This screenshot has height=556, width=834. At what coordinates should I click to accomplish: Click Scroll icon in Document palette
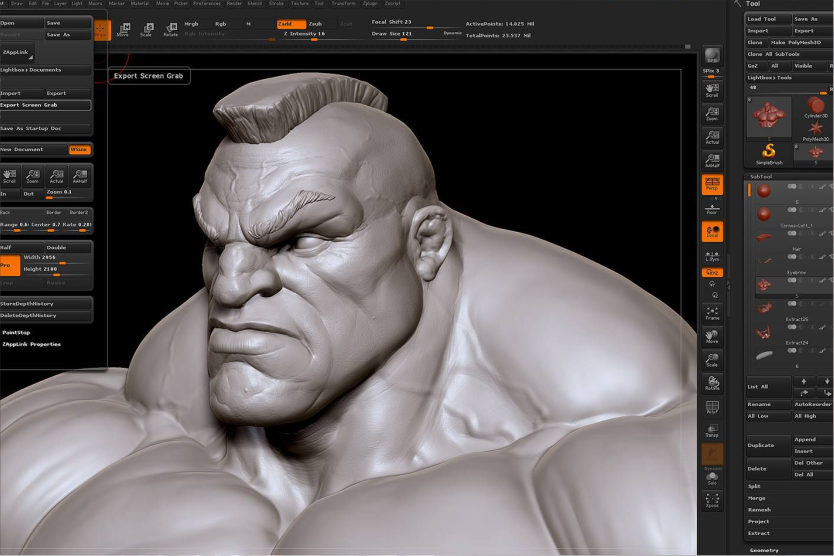(9, 176)
